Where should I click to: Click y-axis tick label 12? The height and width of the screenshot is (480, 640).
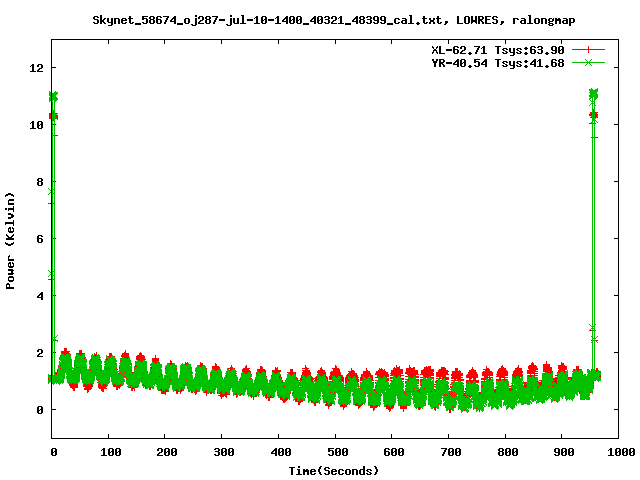pyautogui.click(x=36, y=68)
